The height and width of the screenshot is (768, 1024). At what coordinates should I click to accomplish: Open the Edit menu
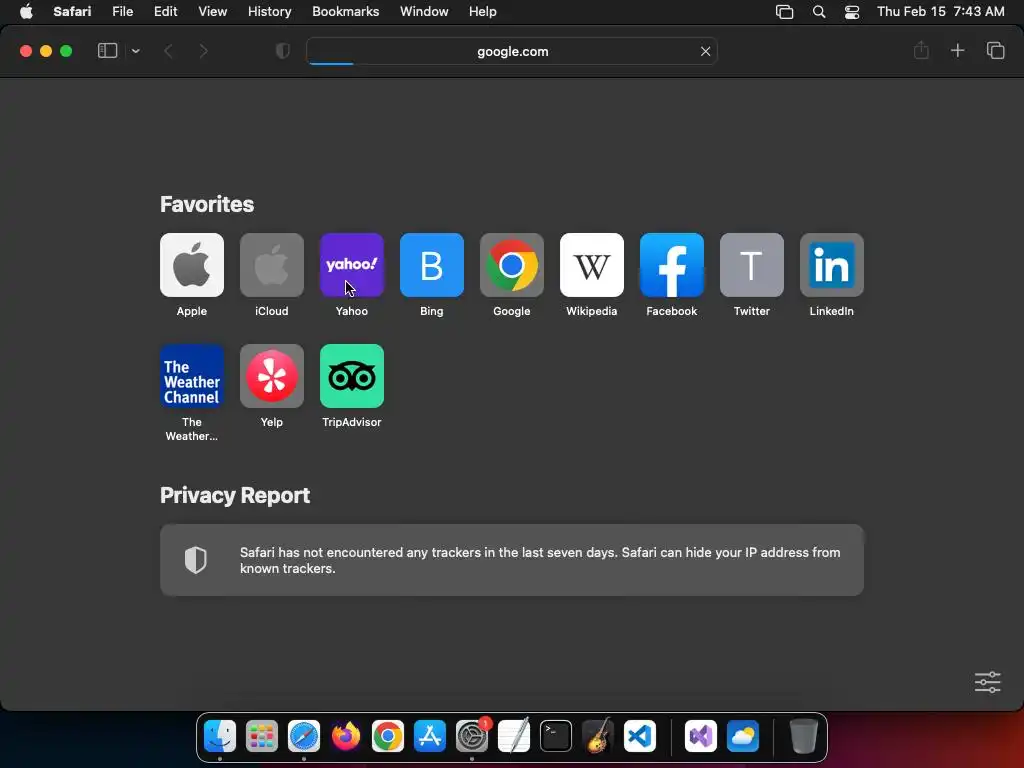165,12
